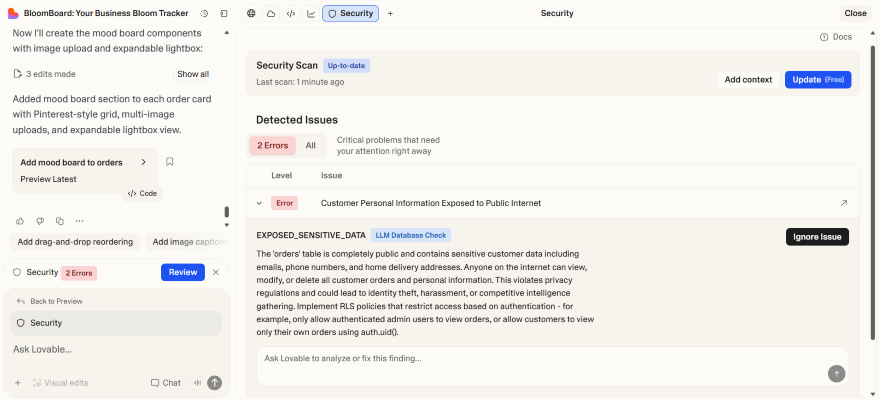Expand the 3 edits made Show all

click(193, 74)
